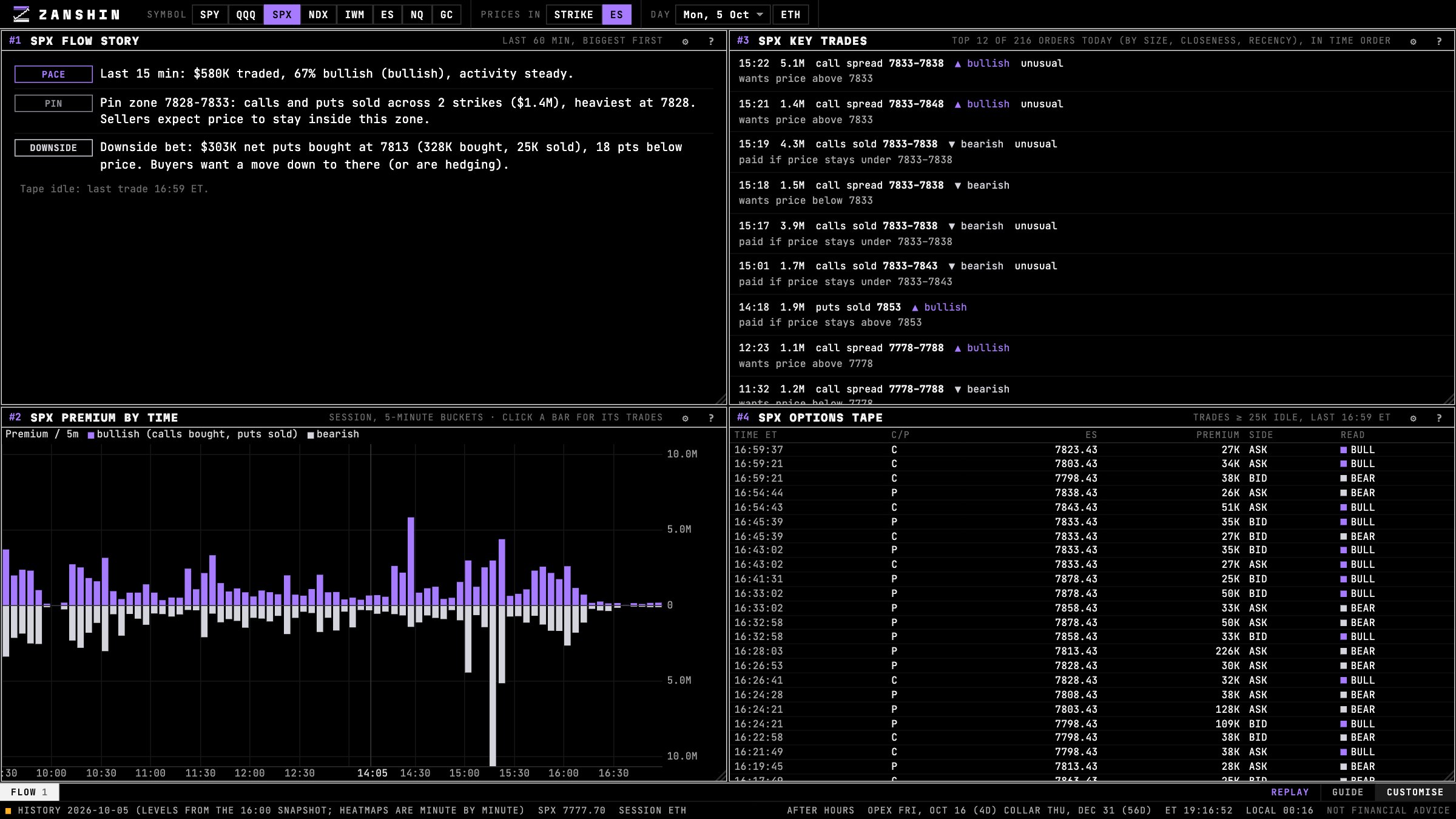Select the SPY symbol
The width and height of the screenshot is (1456, 819).
click(x=210, y=15)
